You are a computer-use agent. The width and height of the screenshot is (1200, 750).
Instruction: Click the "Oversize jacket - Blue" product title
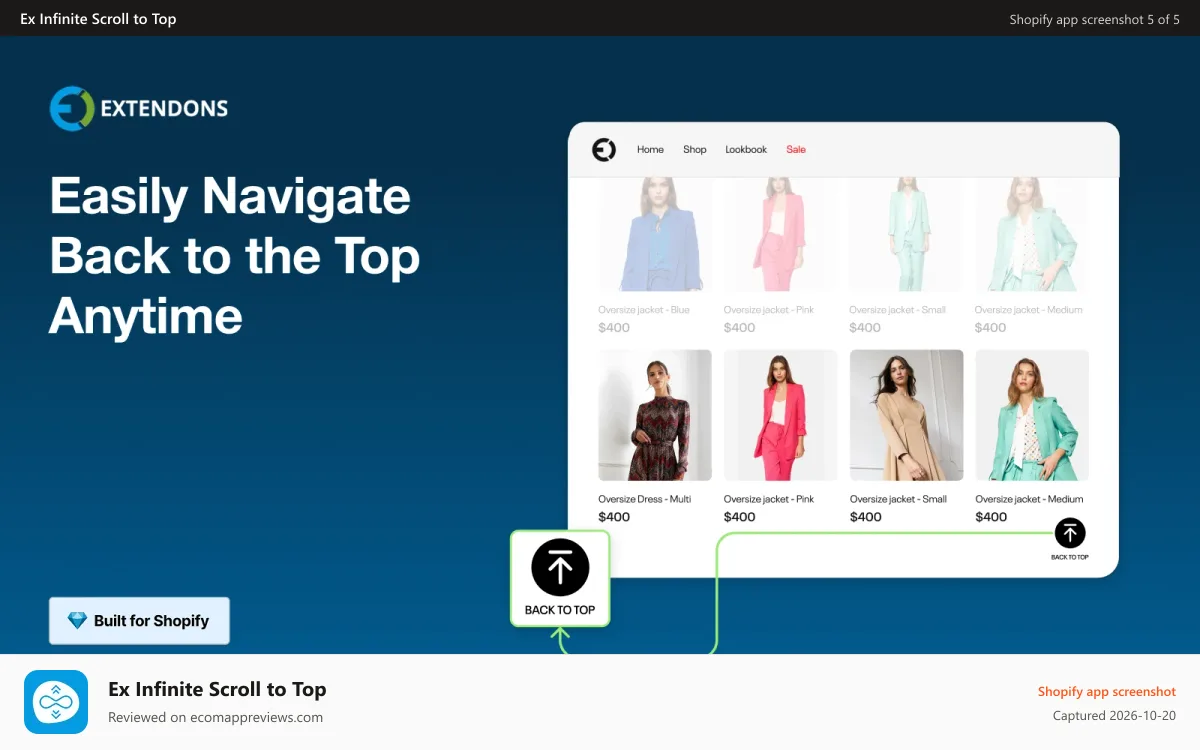click(x=644, y=310)
